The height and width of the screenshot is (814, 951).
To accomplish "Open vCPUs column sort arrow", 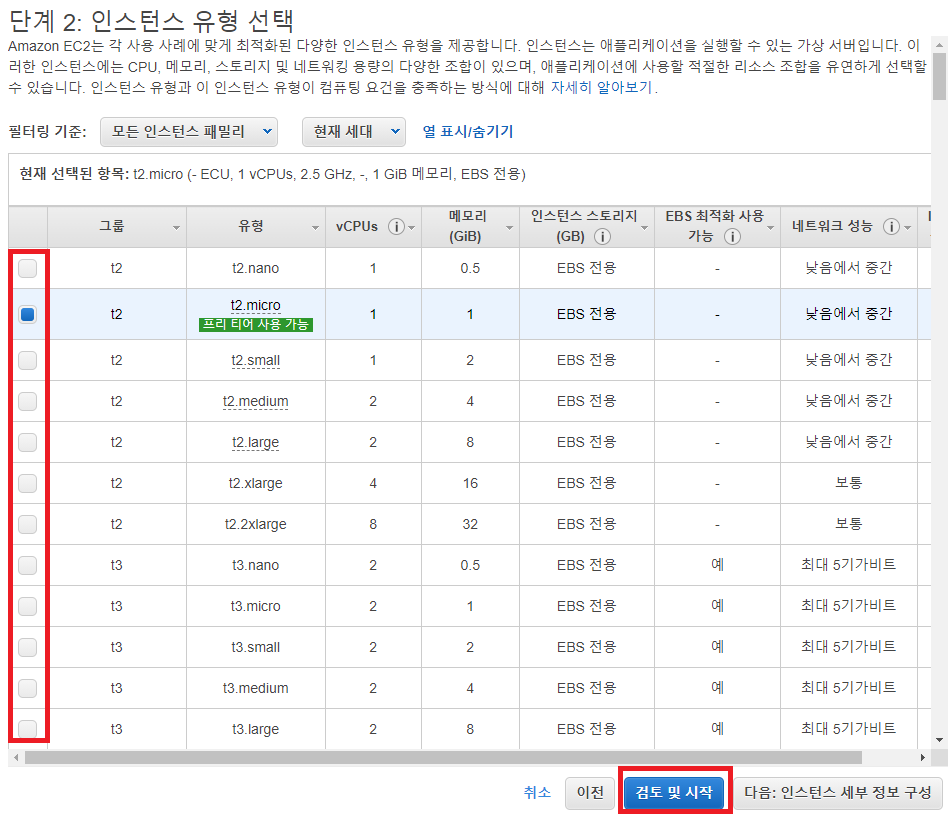I will point(411,228).
